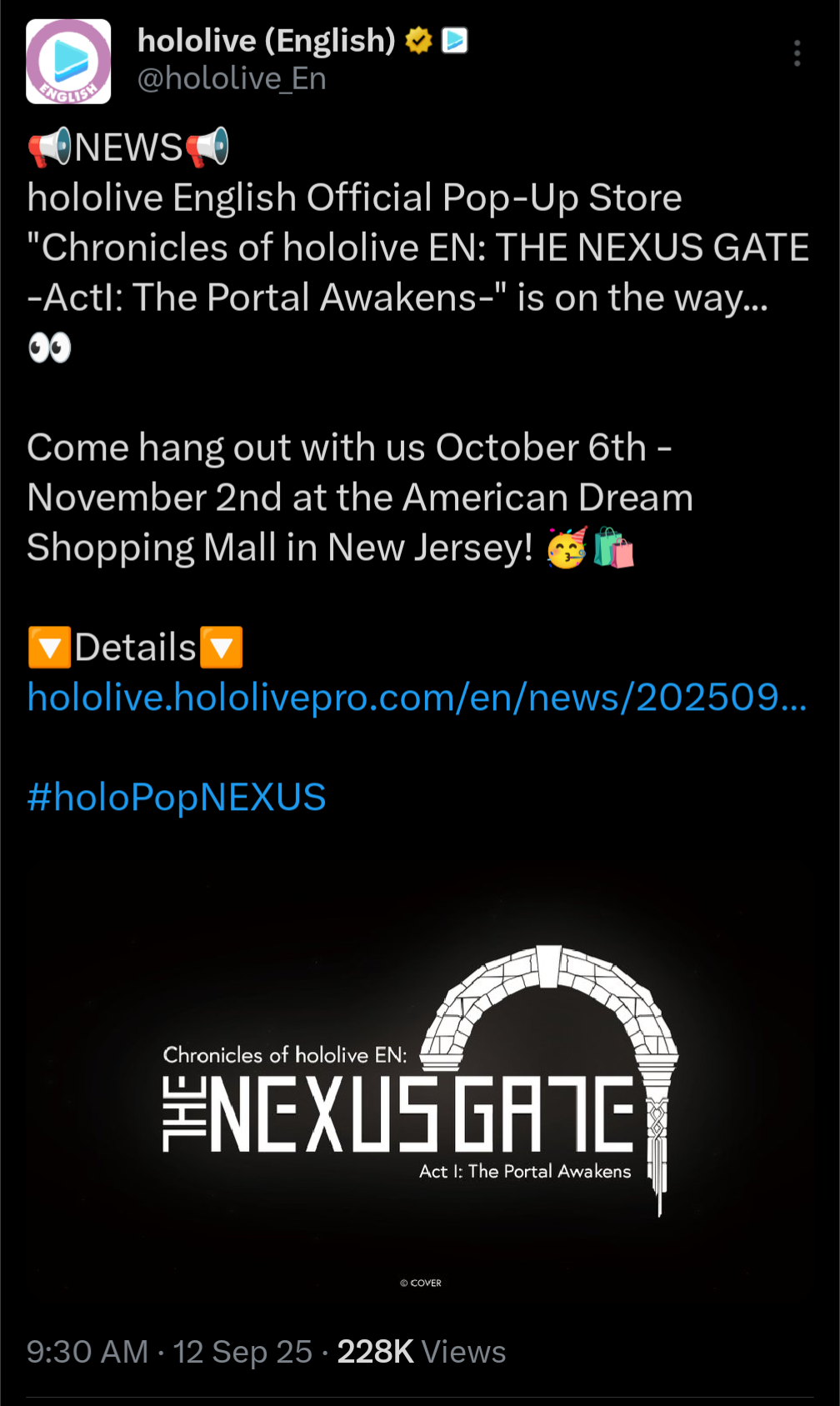
Task: Tap the blue hololive affiliate badge
Action: coord(454,40)
